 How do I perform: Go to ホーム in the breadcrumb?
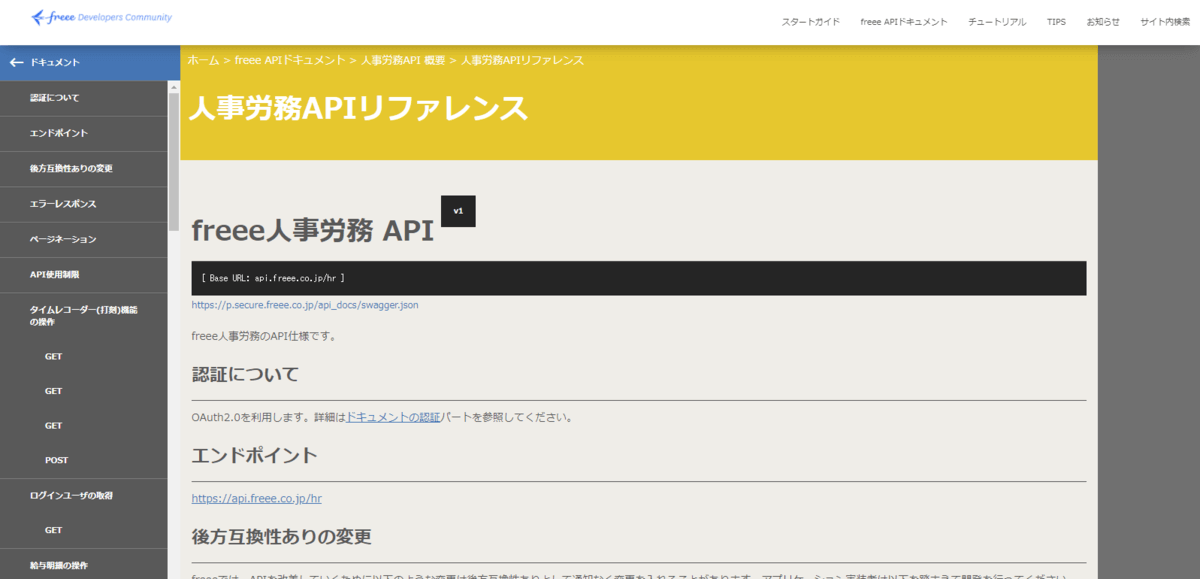pyautogui.click(x=203, y=60)
